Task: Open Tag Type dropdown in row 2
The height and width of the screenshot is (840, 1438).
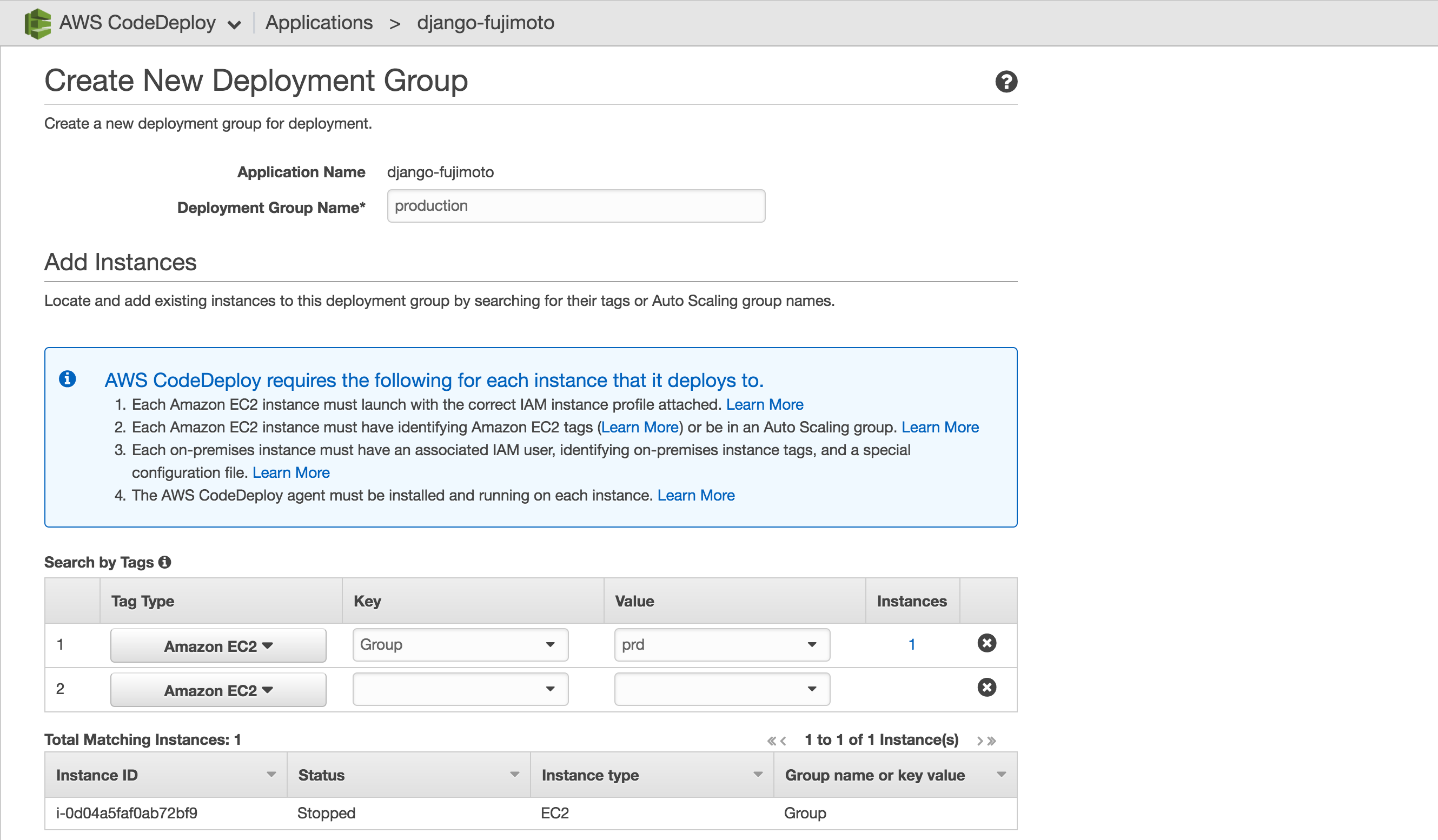Action: tap(218, 690)
